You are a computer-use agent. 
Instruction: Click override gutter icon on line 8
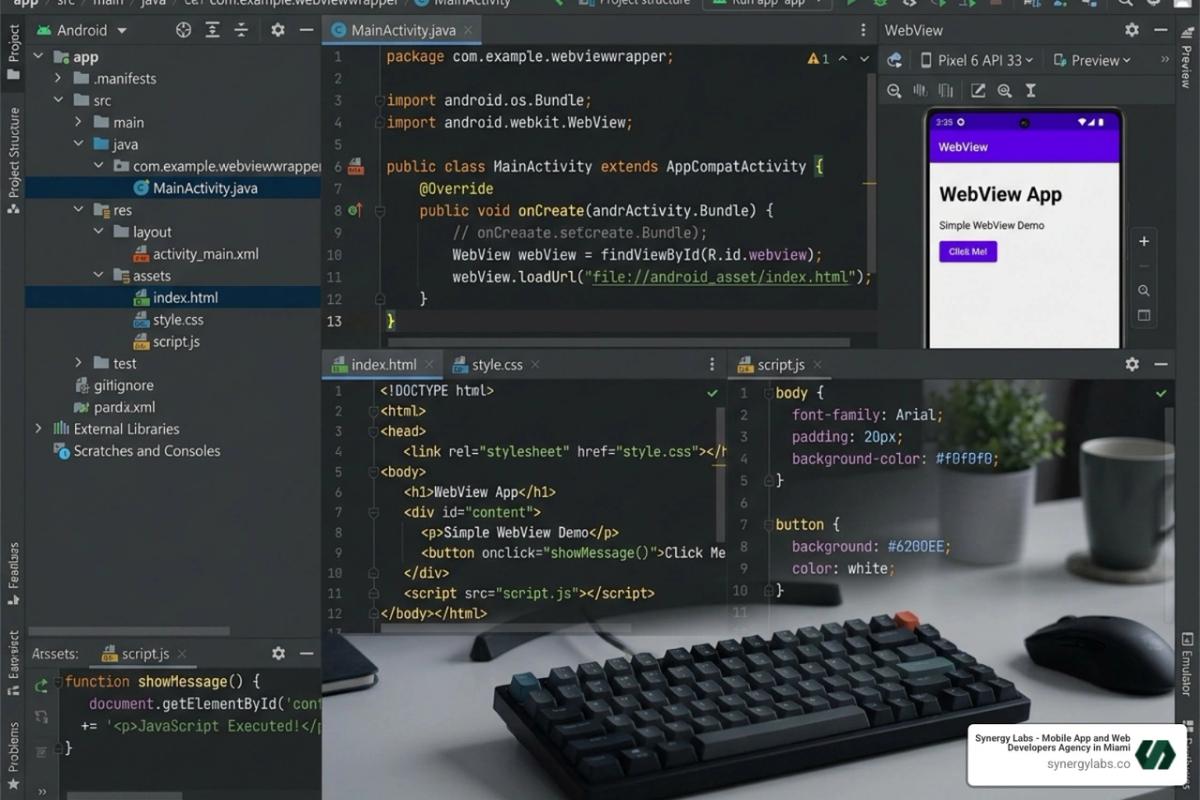click(x=354, y=210)
